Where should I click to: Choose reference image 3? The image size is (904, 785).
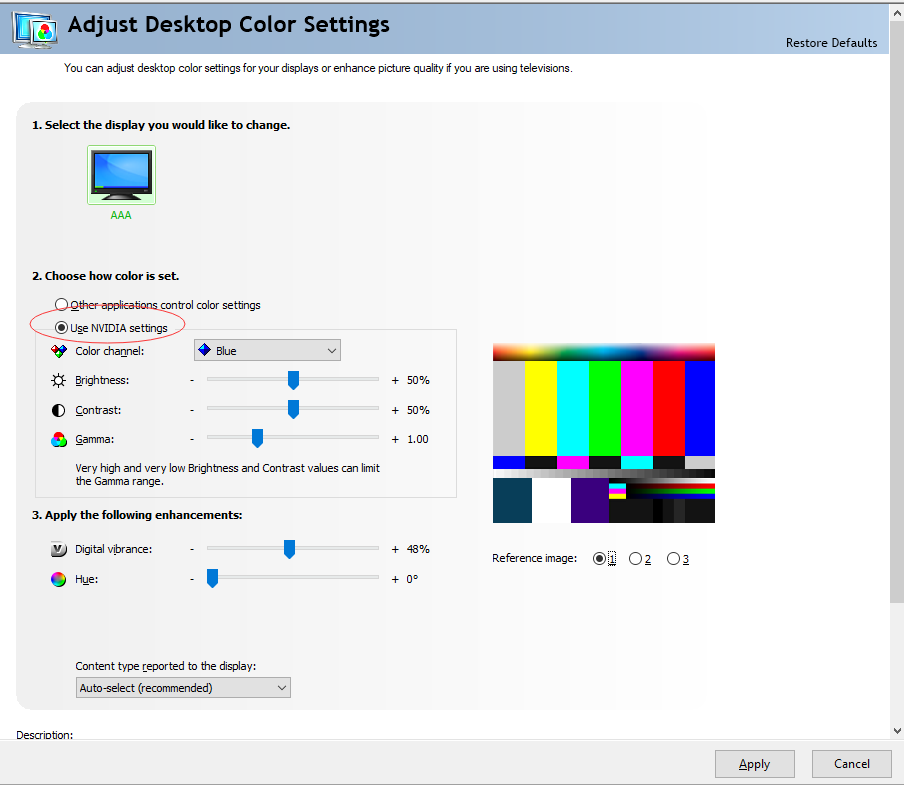pos(673,559)
